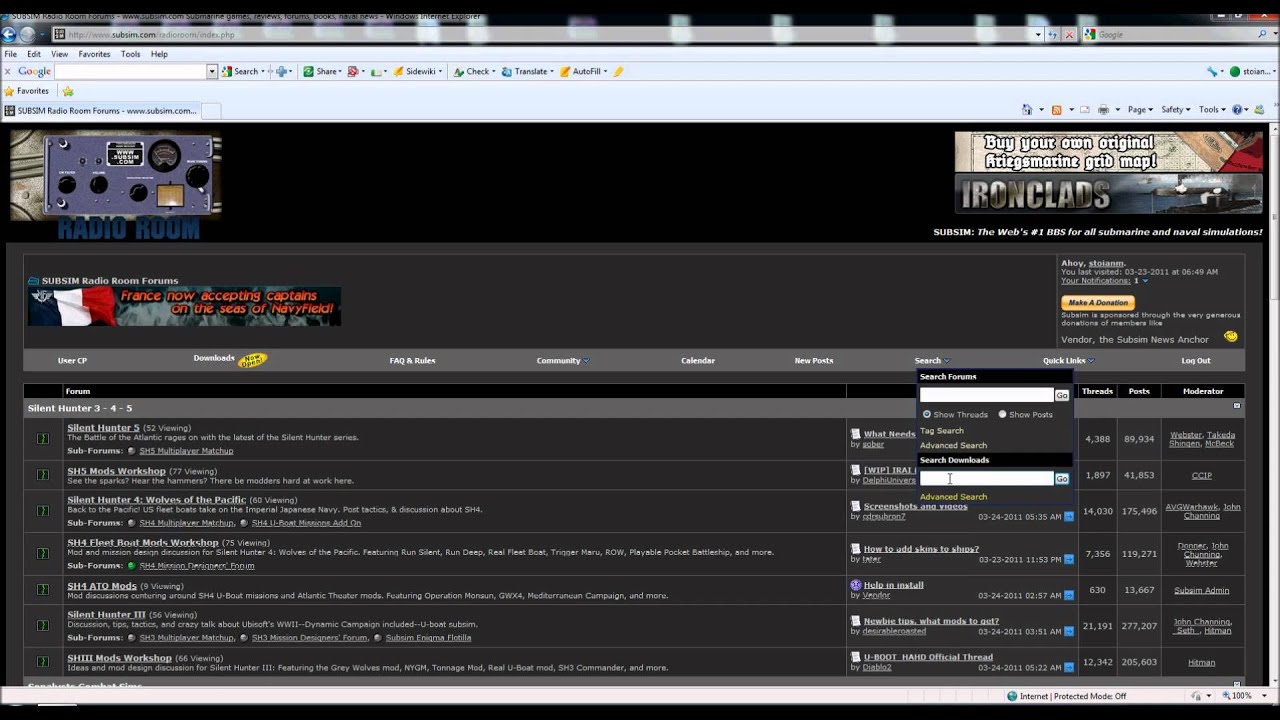Click the Google Toolbar wrench settings icon
The width and height of the screenshot is (1280, 720).
1214,71
